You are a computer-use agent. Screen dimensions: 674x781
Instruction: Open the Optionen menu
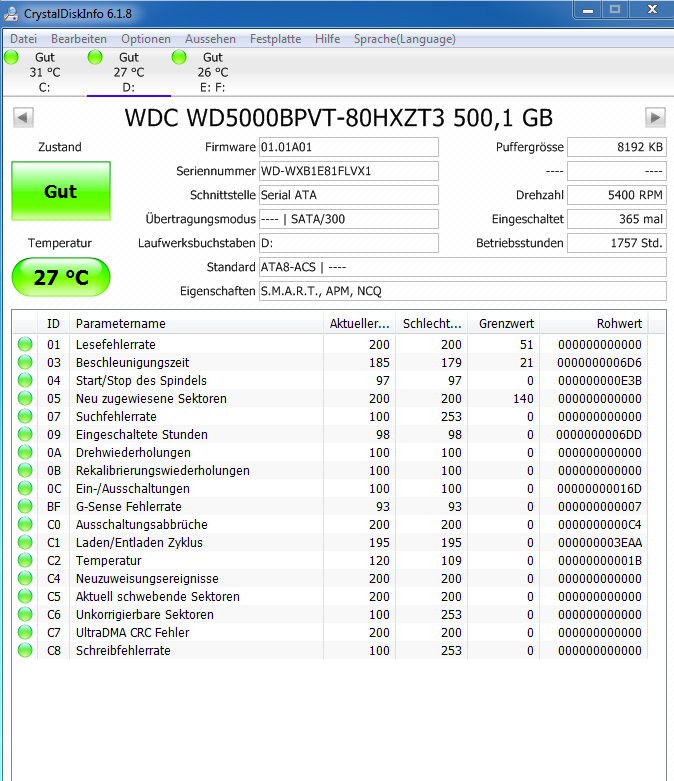(146, 39)
